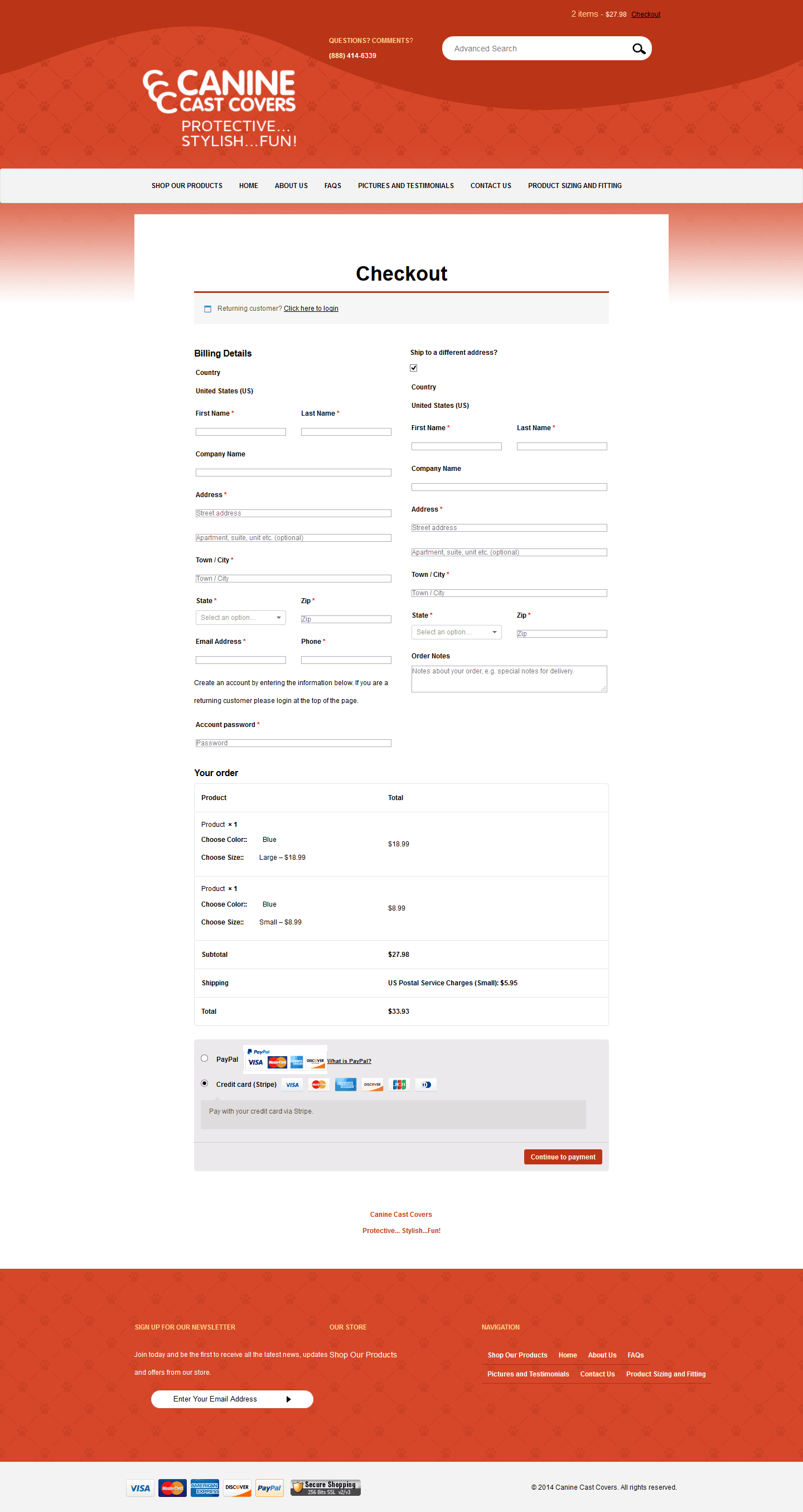Go to Home in main navigation
This screenshot has height=1512, width=803.
[x=249, y=185]
